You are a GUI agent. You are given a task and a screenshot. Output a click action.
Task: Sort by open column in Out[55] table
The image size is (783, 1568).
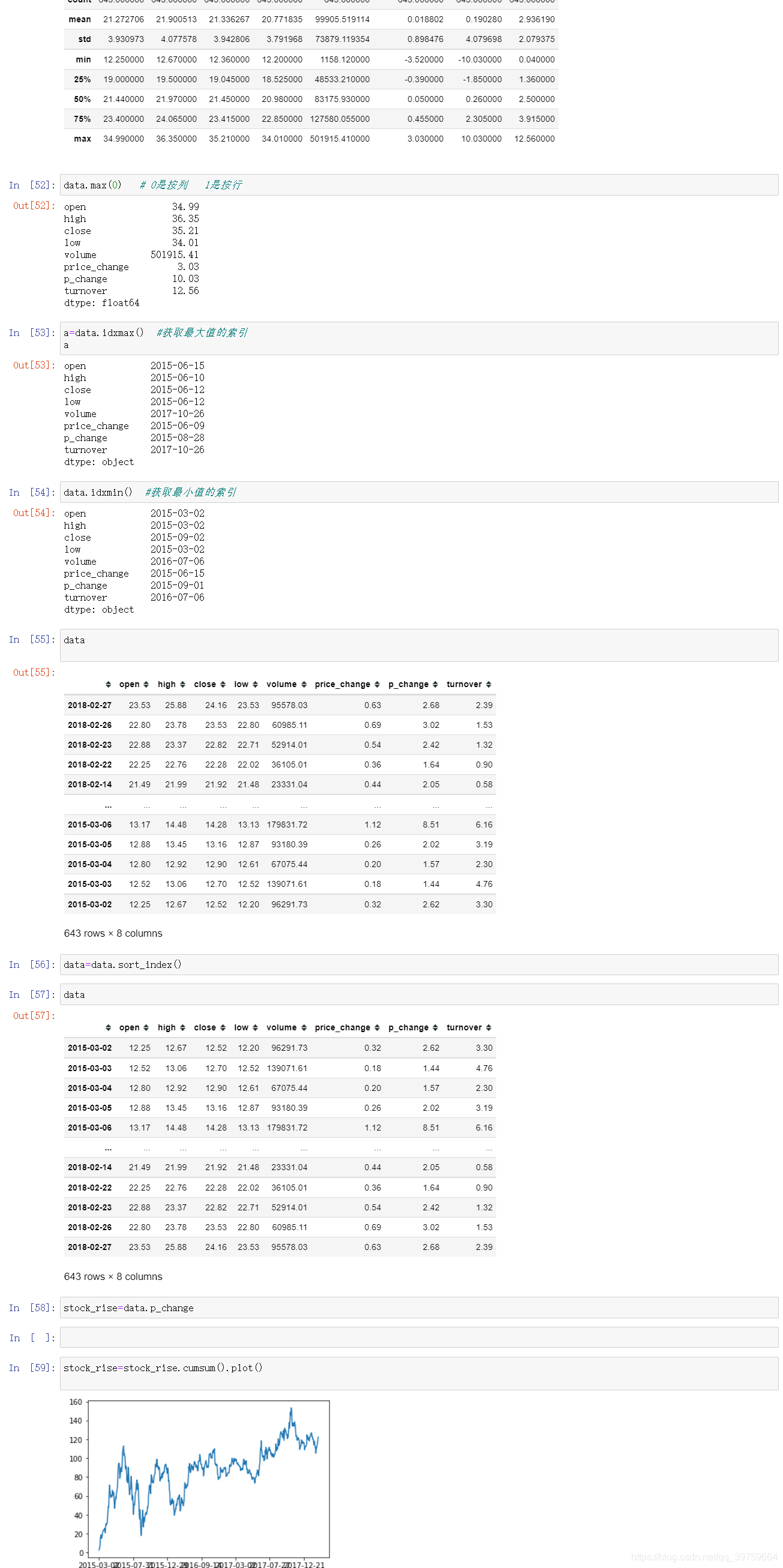click(x=146, y=684)
